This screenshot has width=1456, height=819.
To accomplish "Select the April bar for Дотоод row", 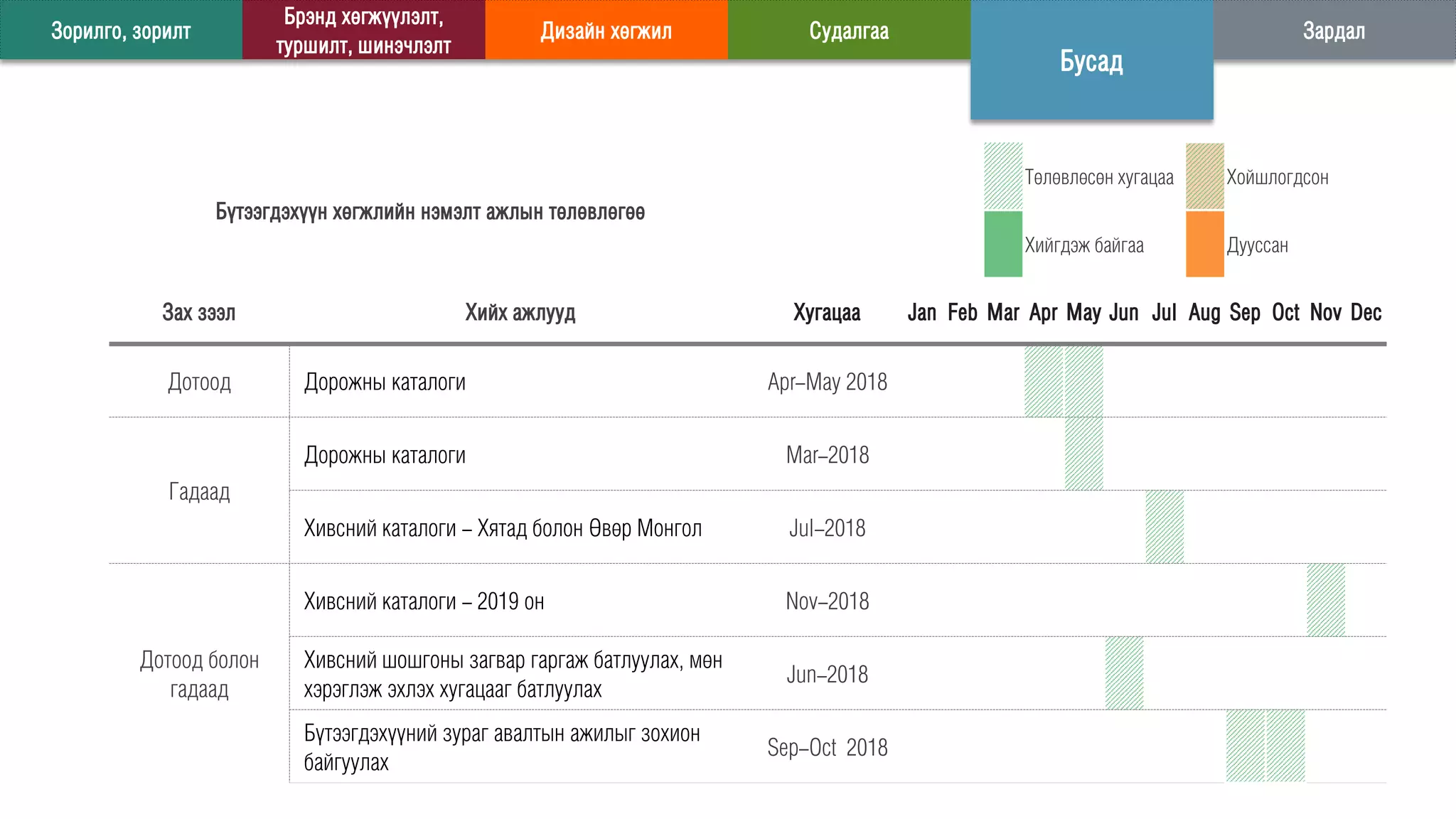I will (x=1043, y=382).
